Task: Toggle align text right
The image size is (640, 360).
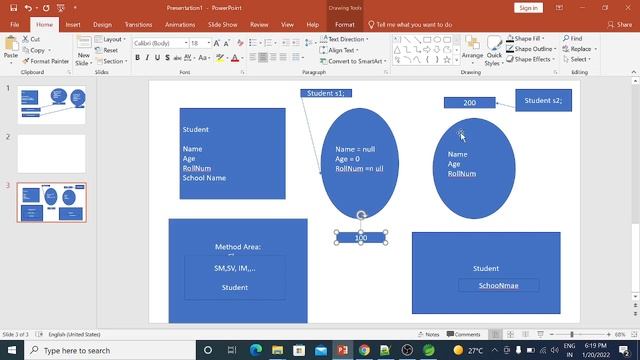Action: point(273,58)
